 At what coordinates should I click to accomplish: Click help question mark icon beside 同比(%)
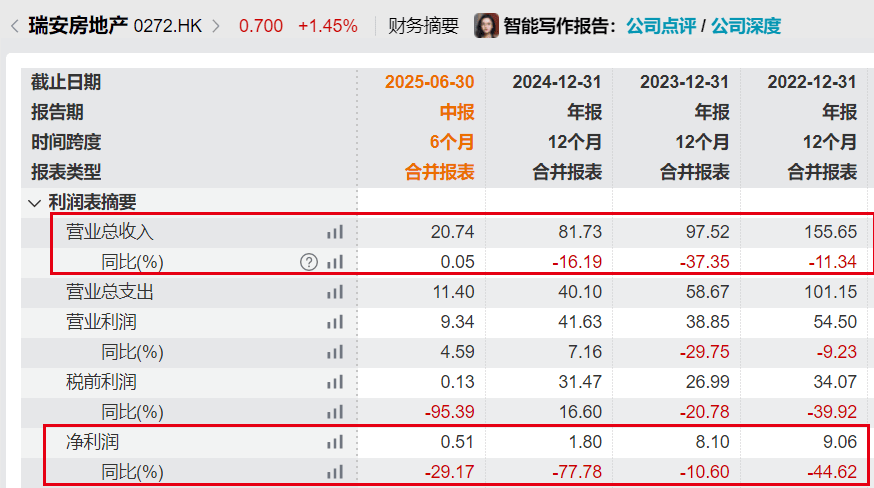click(x=309, y=262)
